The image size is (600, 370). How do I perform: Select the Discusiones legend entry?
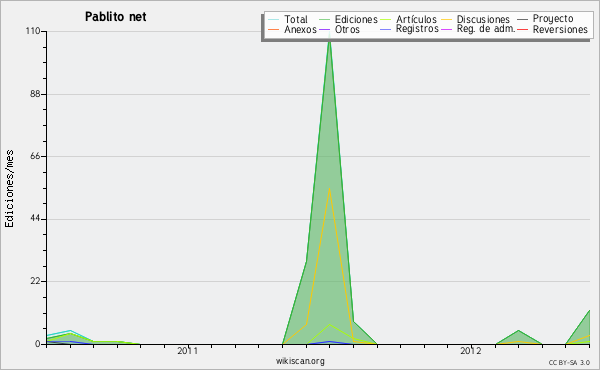(483, 19)
